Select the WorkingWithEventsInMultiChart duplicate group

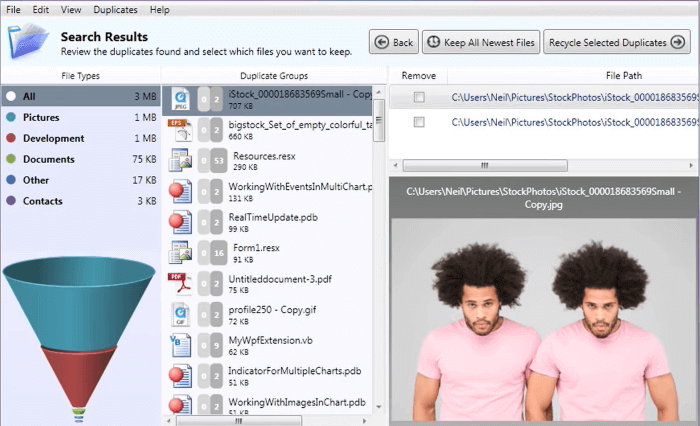click(x=267, y=192)
